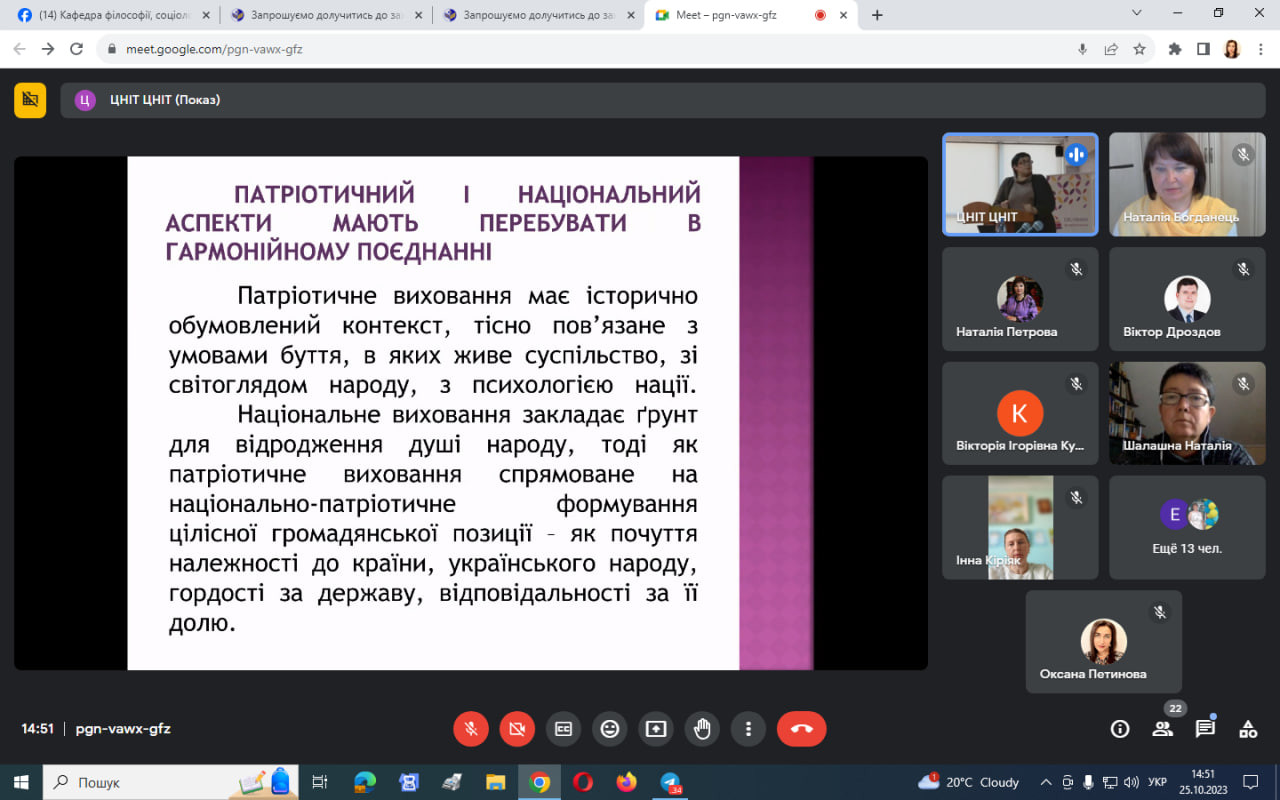Open the Chrome tab search dropdown
The width and height of the screenshot is (1280, 800).
point(1136,13)
